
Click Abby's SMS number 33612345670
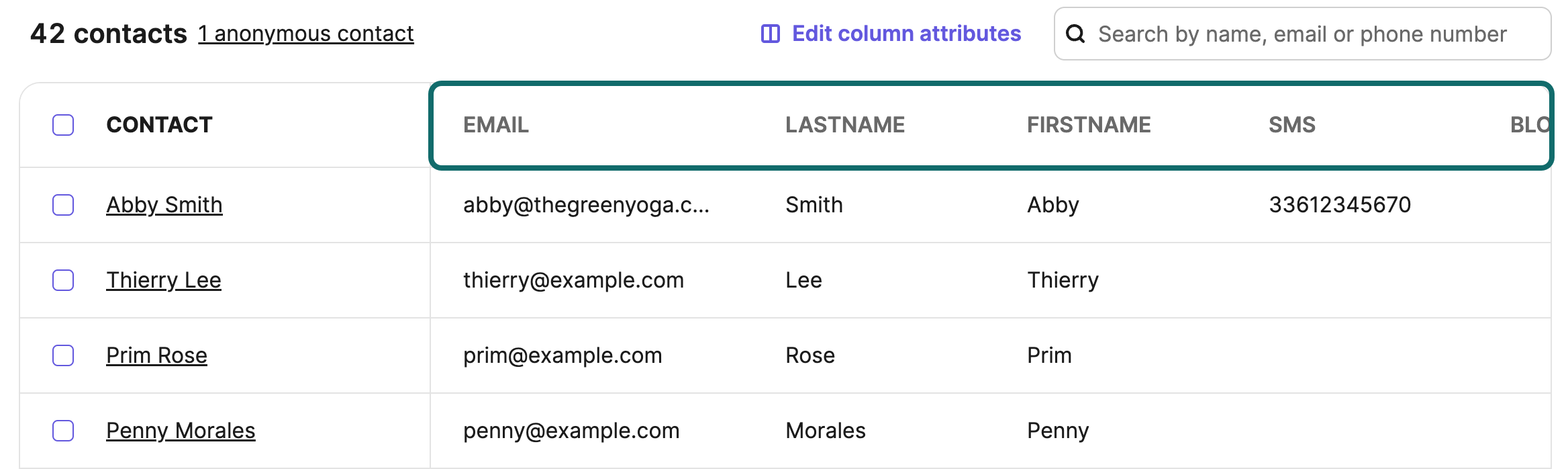(1340, 205)
